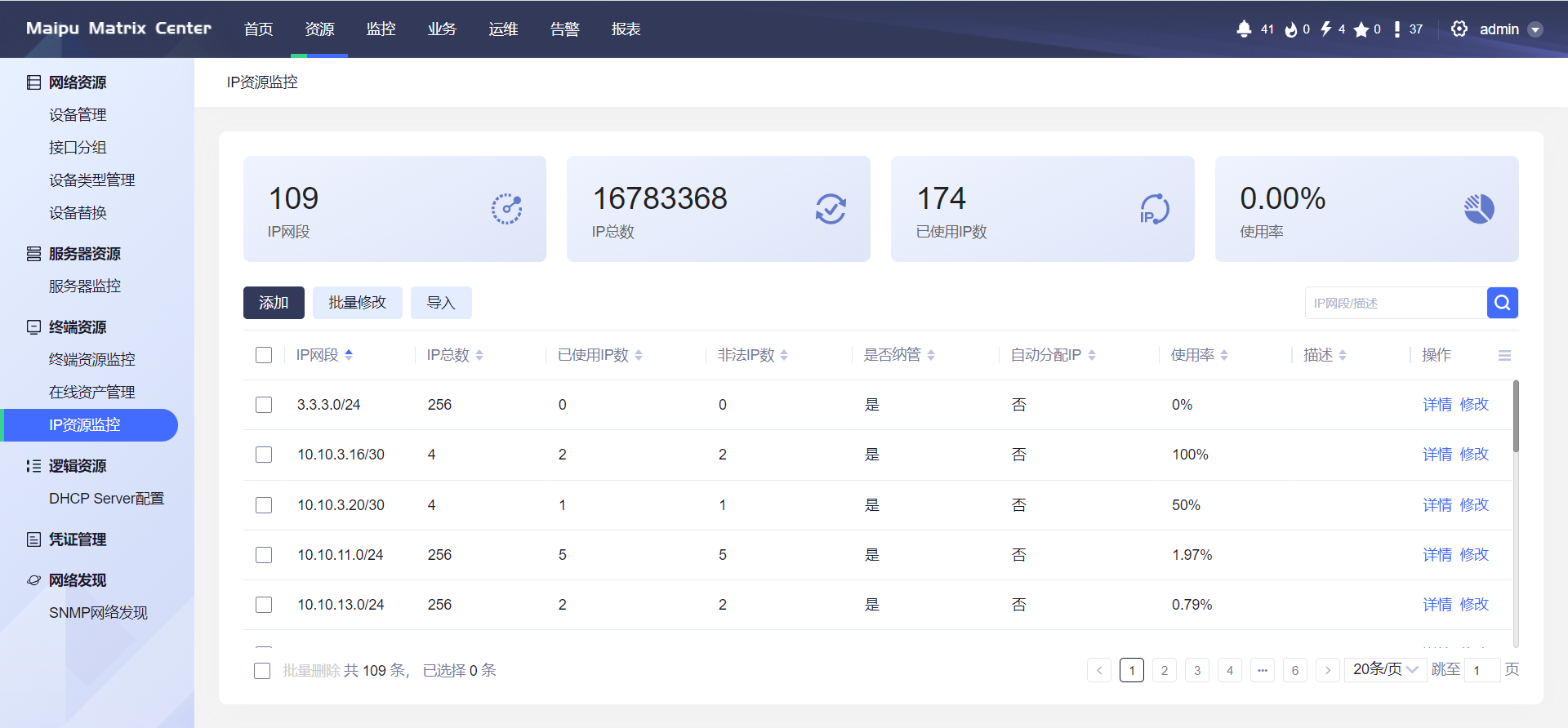This screenshot has width=1568, height=728.
Task: Click the flame alarm icon in header
Action: click(x=1291, y=29)
